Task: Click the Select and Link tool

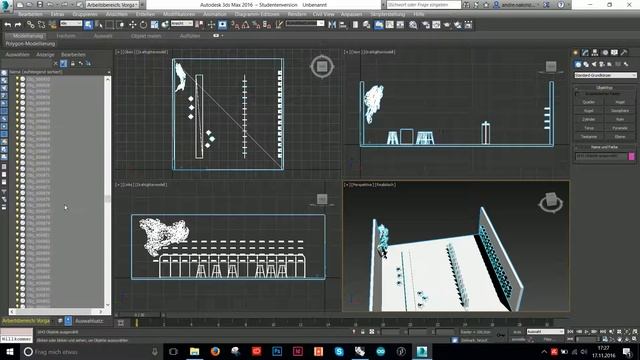Action: [30, 25]
